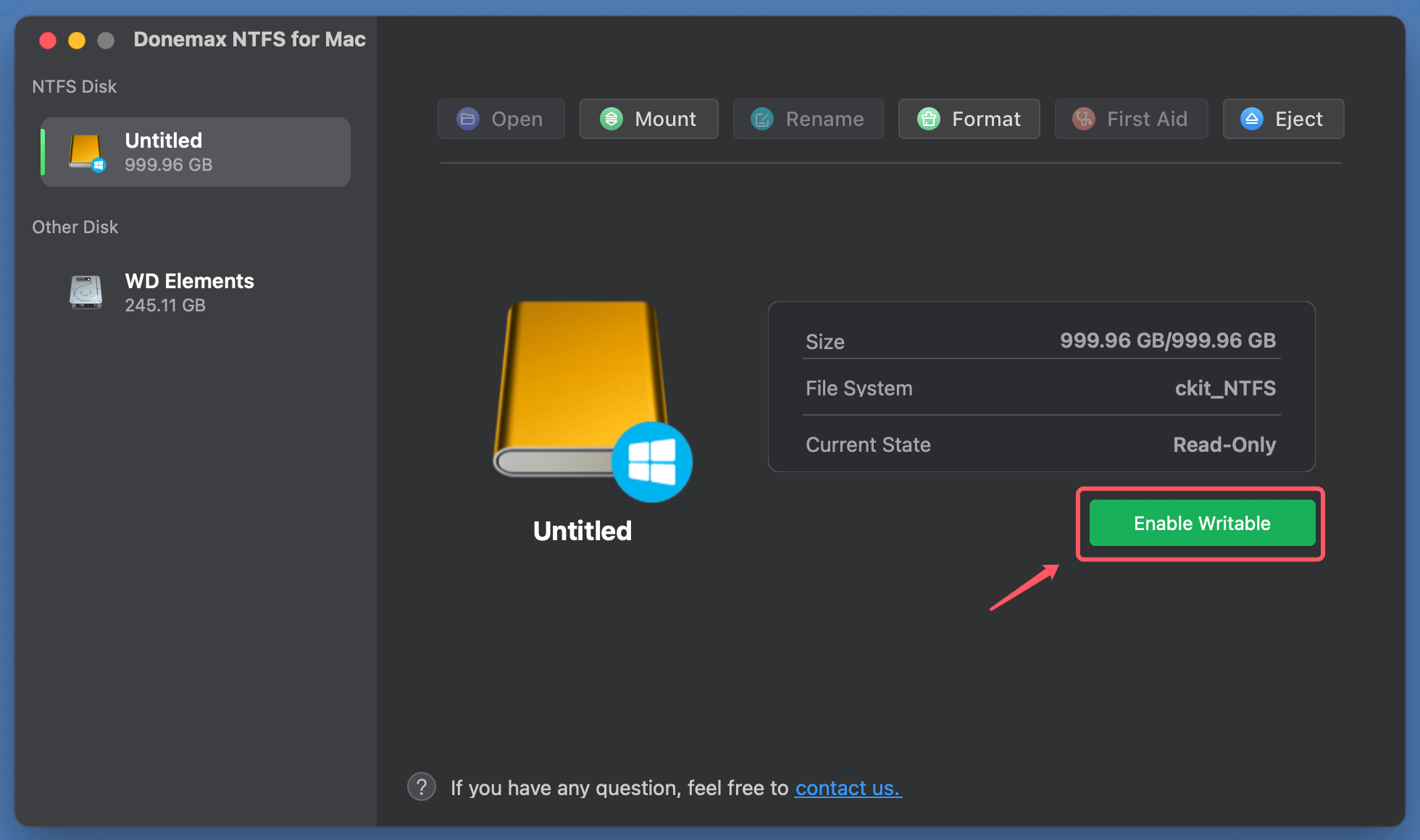The image size is (1420, 840).
Task: Click the orange Untitled drive icon in sidebar
Action: tap(85, 151)
